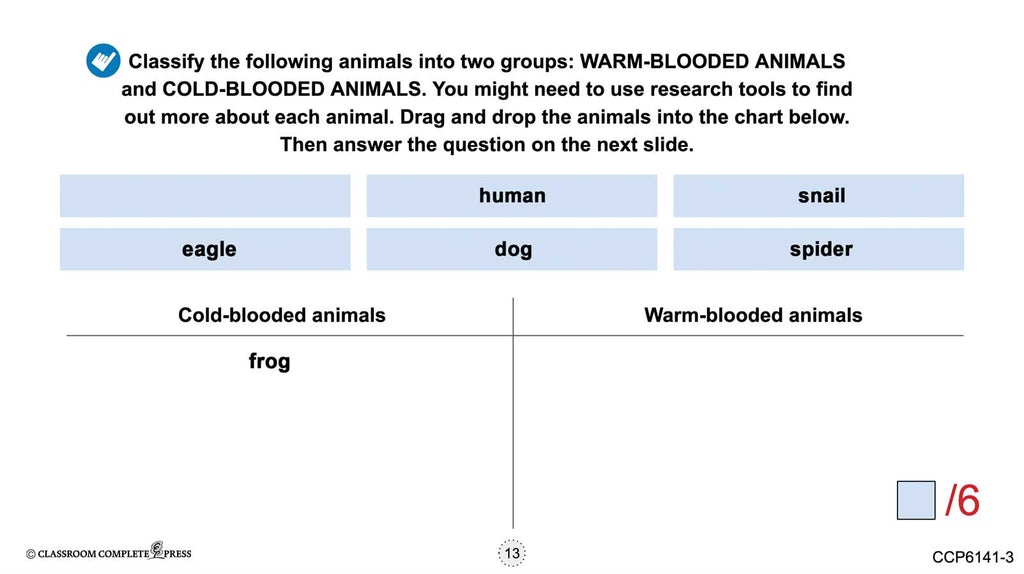Select the spider animal tile
This screenshot has height=574, width=1024.
pos(818,249)
